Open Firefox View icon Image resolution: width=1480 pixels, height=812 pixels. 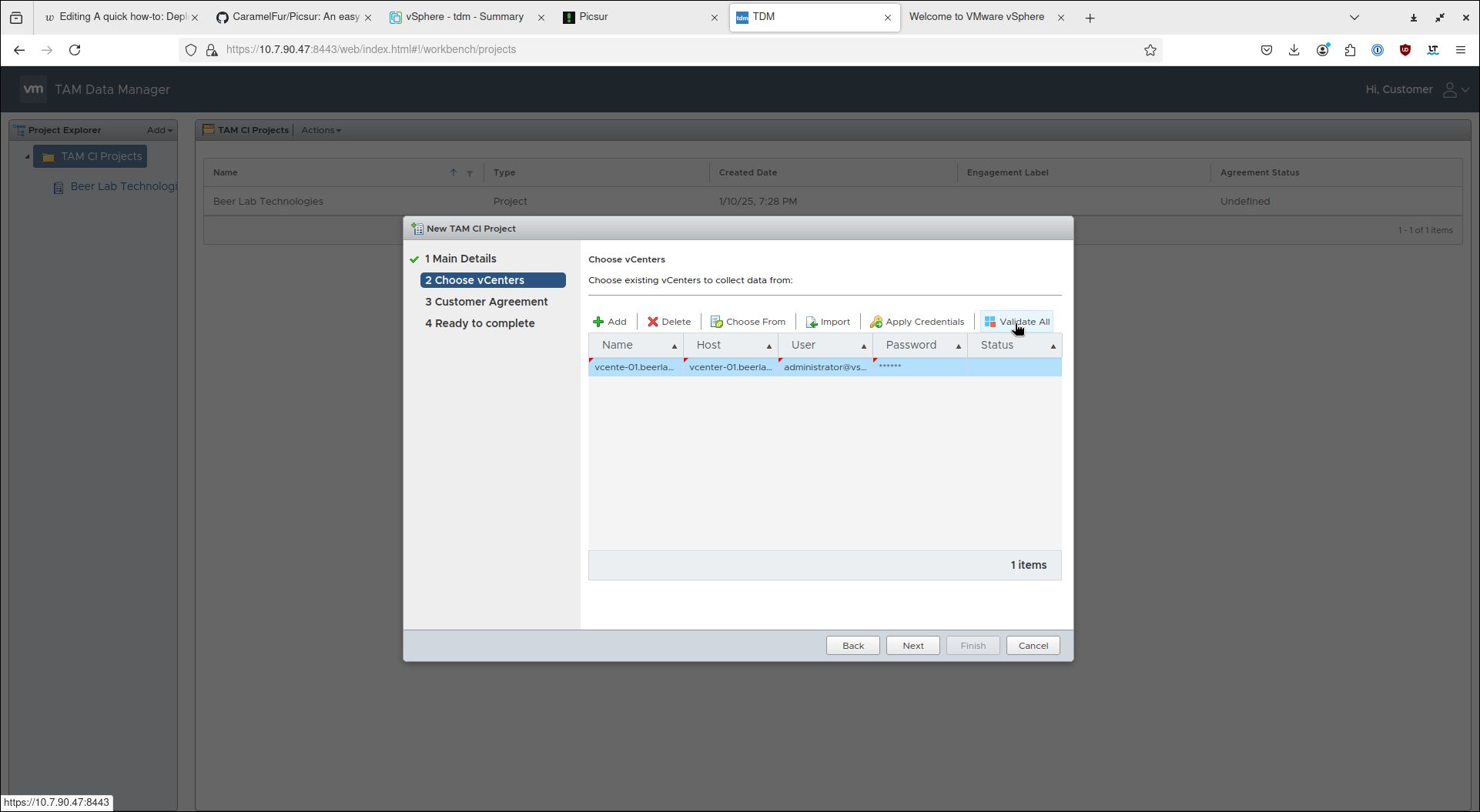pos(16,18)
